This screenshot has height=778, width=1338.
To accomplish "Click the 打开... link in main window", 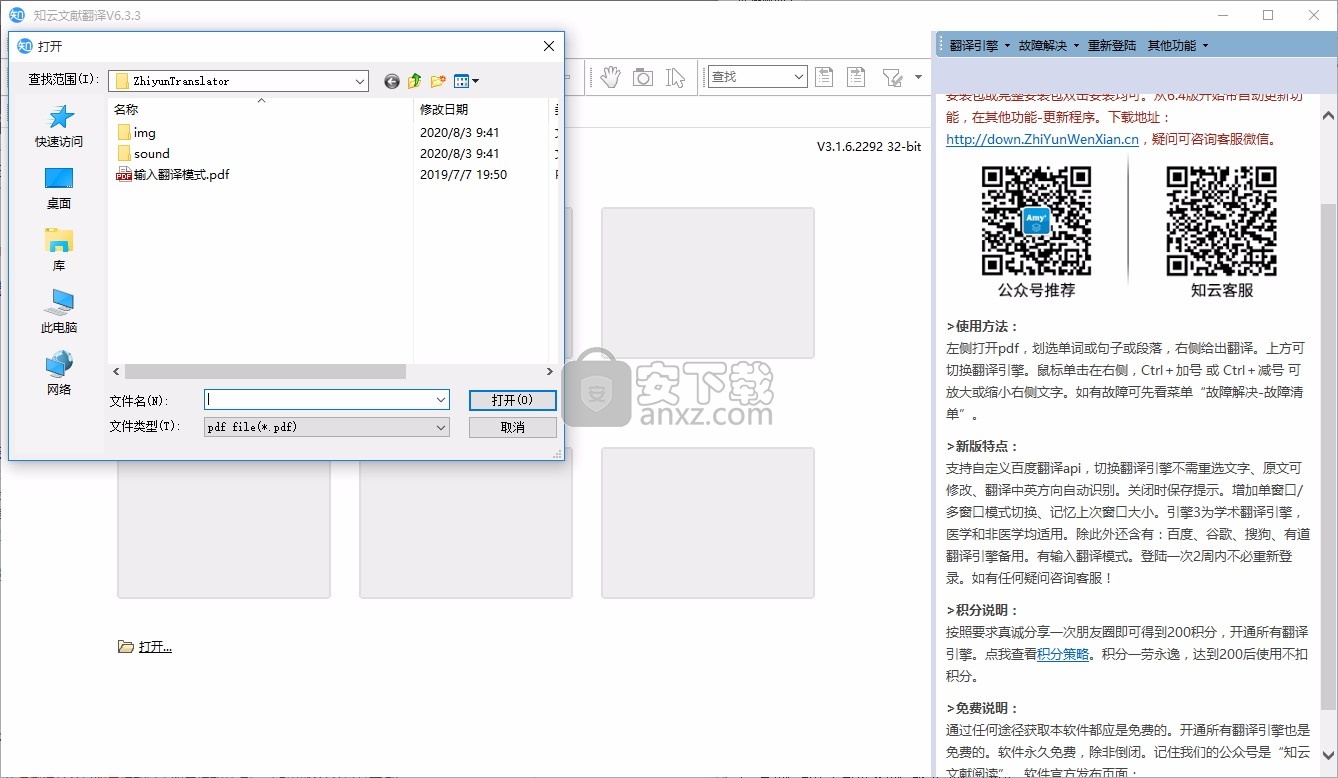I will click(x=155, y=646).
